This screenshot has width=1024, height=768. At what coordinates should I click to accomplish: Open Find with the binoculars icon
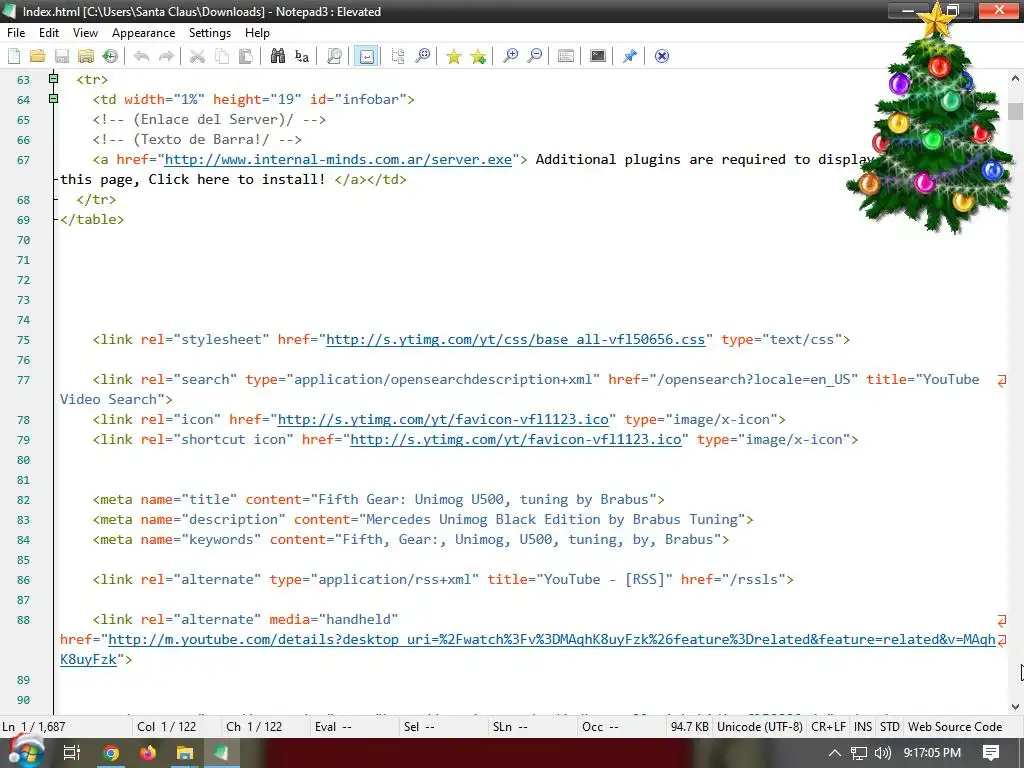pos(278,56)
